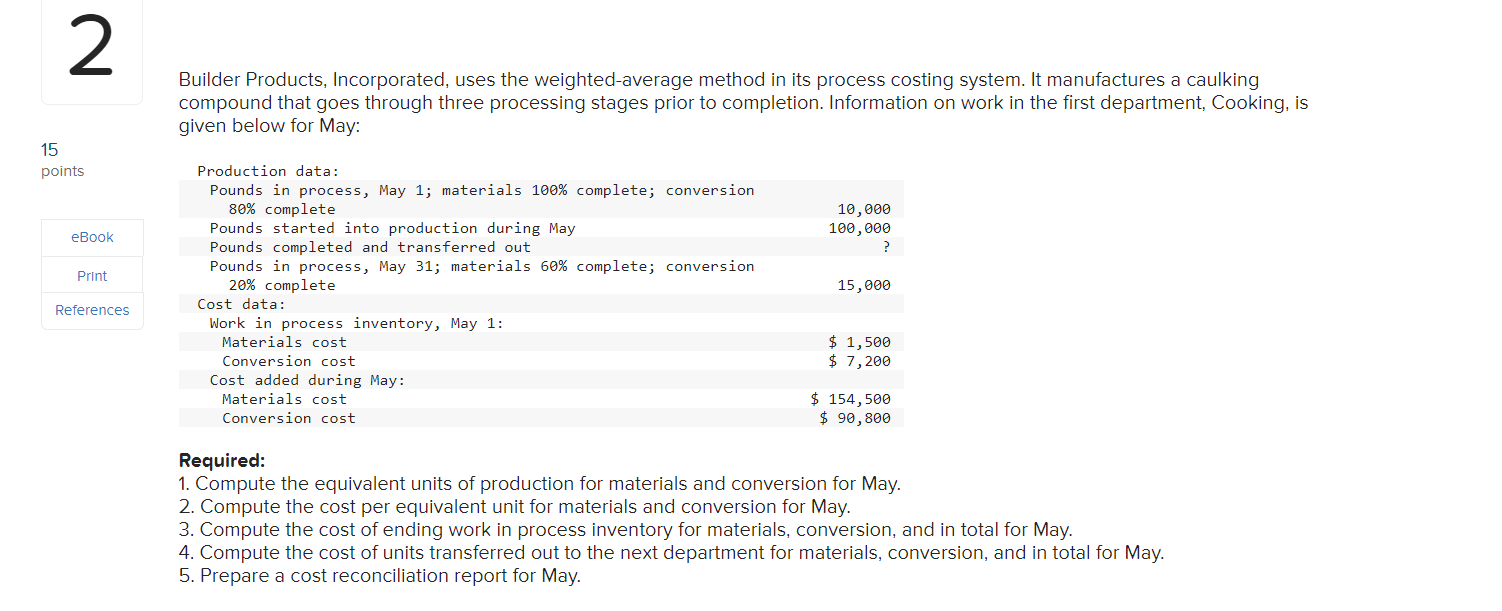Click the 'Builder Products, Incorporated' intro paragraph
The height and width of the screenshot is (611, 1502).
coord(743,103)
